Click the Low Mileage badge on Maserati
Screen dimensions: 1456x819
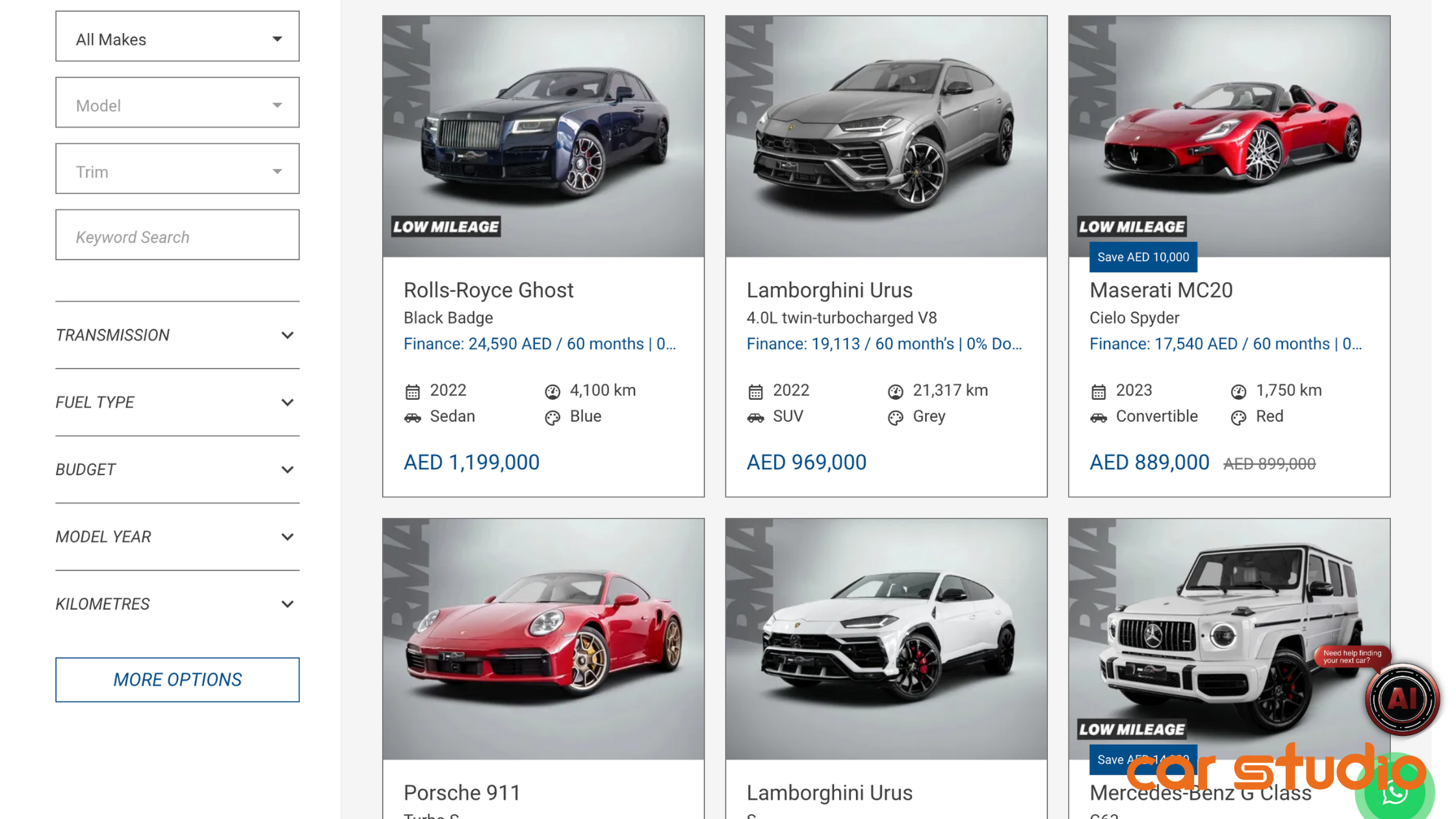click(x=1132, y=227)
